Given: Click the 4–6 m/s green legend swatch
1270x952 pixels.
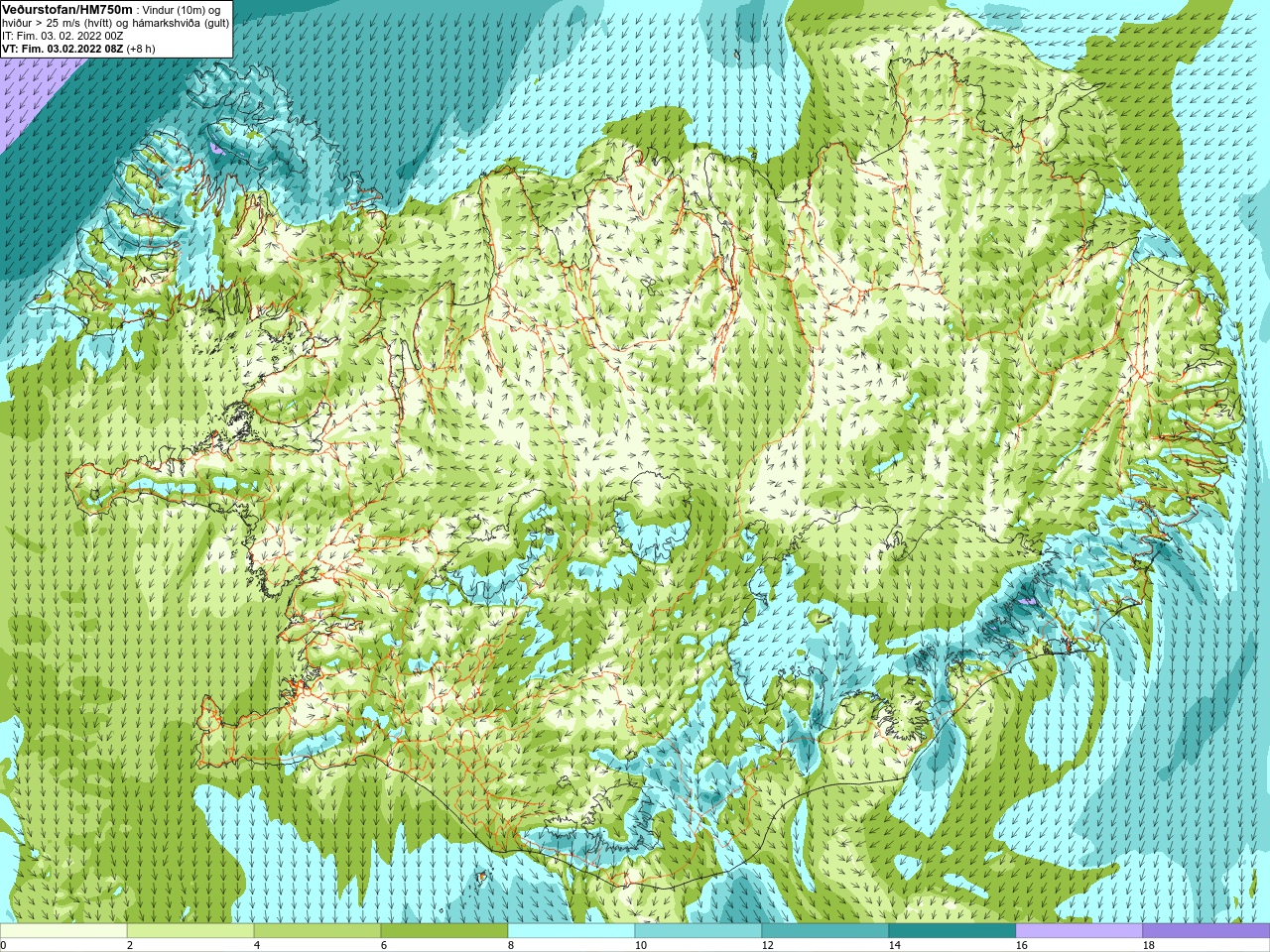Looking at the screenshot, I should tap(317, 930).
